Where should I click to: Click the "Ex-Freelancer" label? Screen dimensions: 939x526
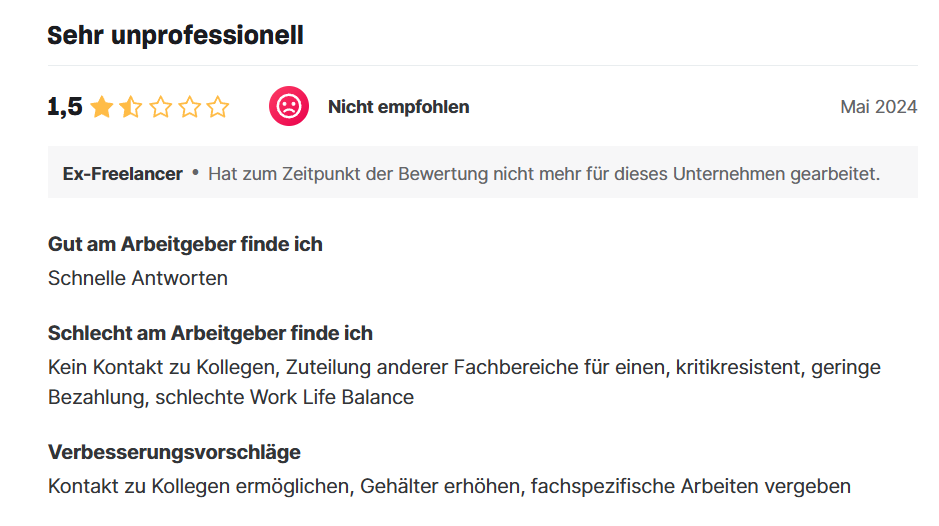point(122,174)
